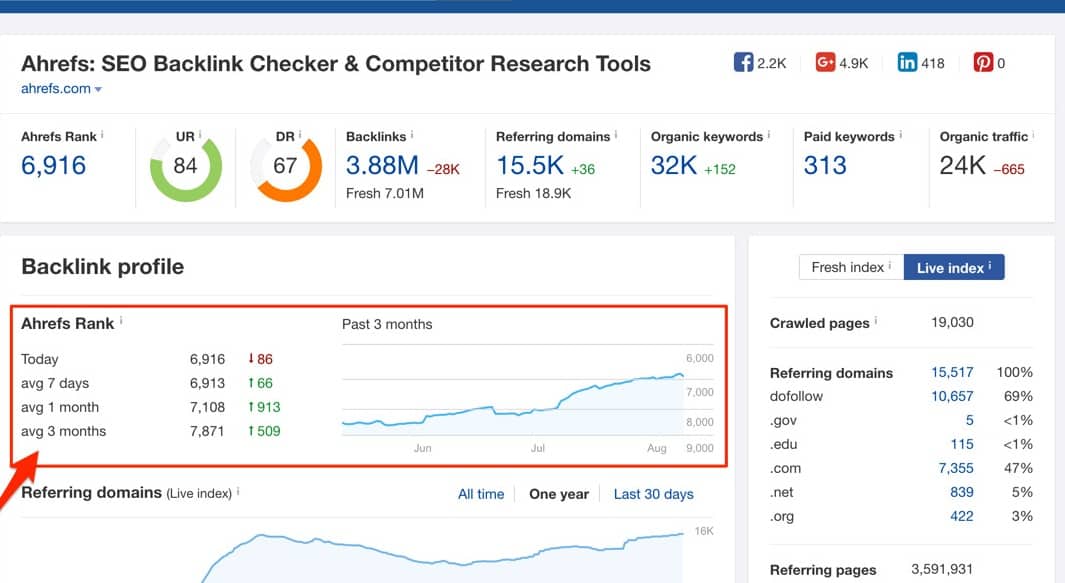The height and width of the screenshot is (583, 1065).
Task: Click the referring domains chart at bottom
Action: (441, 557)
